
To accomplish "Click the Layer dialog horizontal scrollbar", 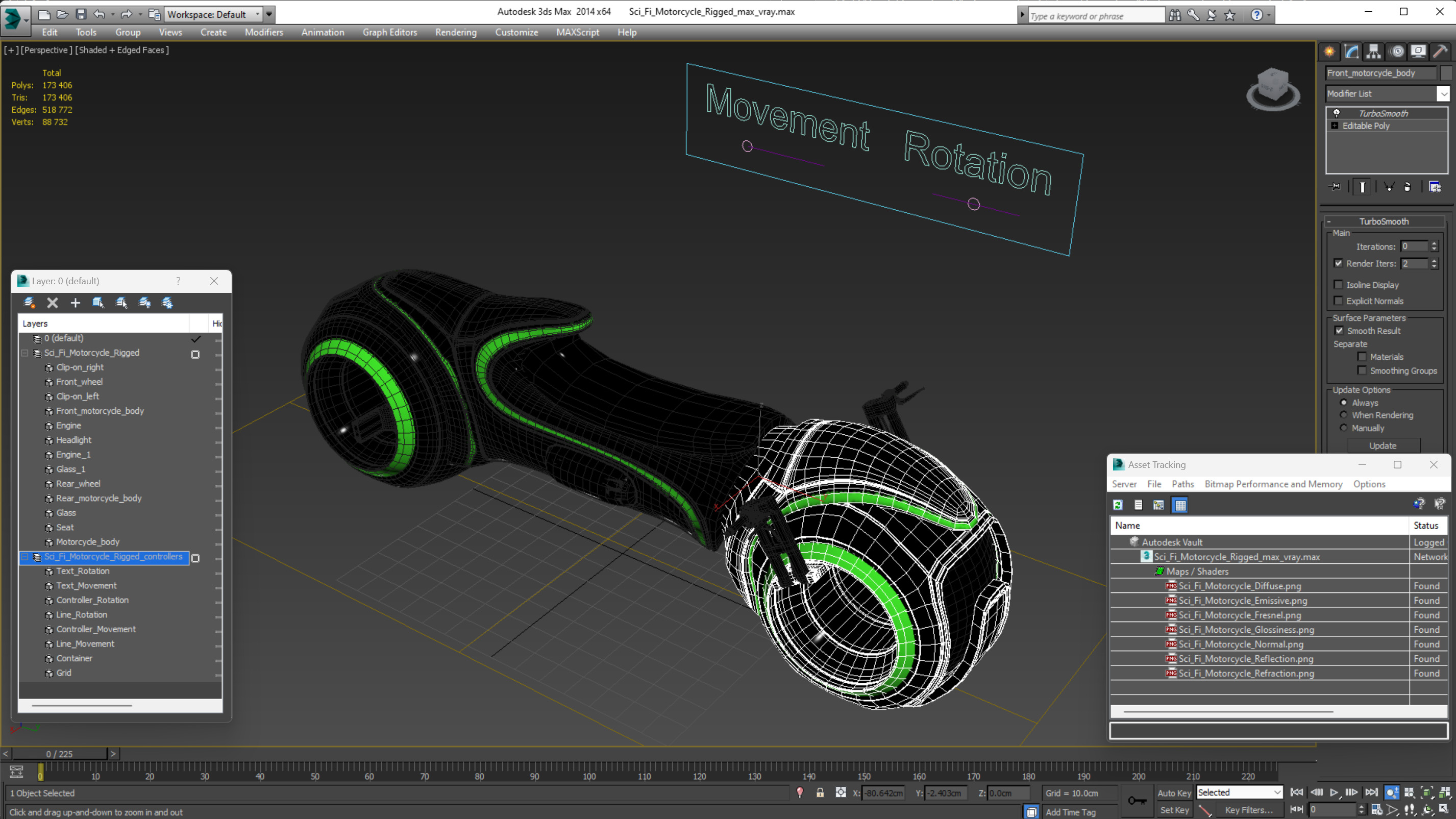I will (82, 705).
